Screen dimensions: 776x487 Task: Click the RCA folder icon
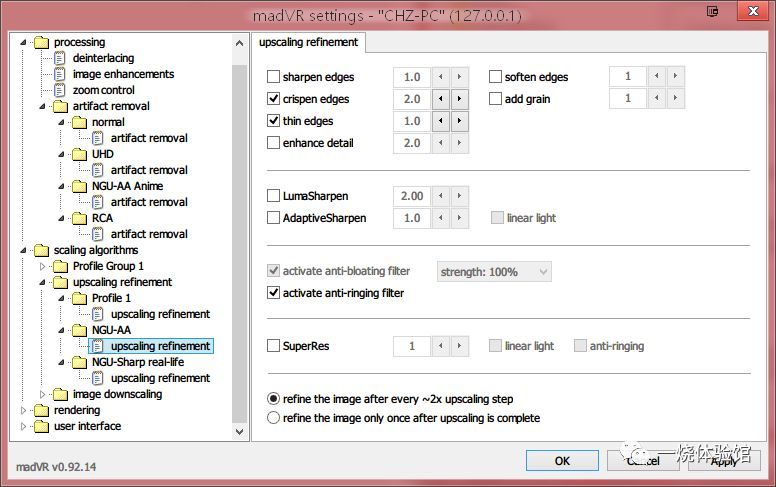coord(79,218)
